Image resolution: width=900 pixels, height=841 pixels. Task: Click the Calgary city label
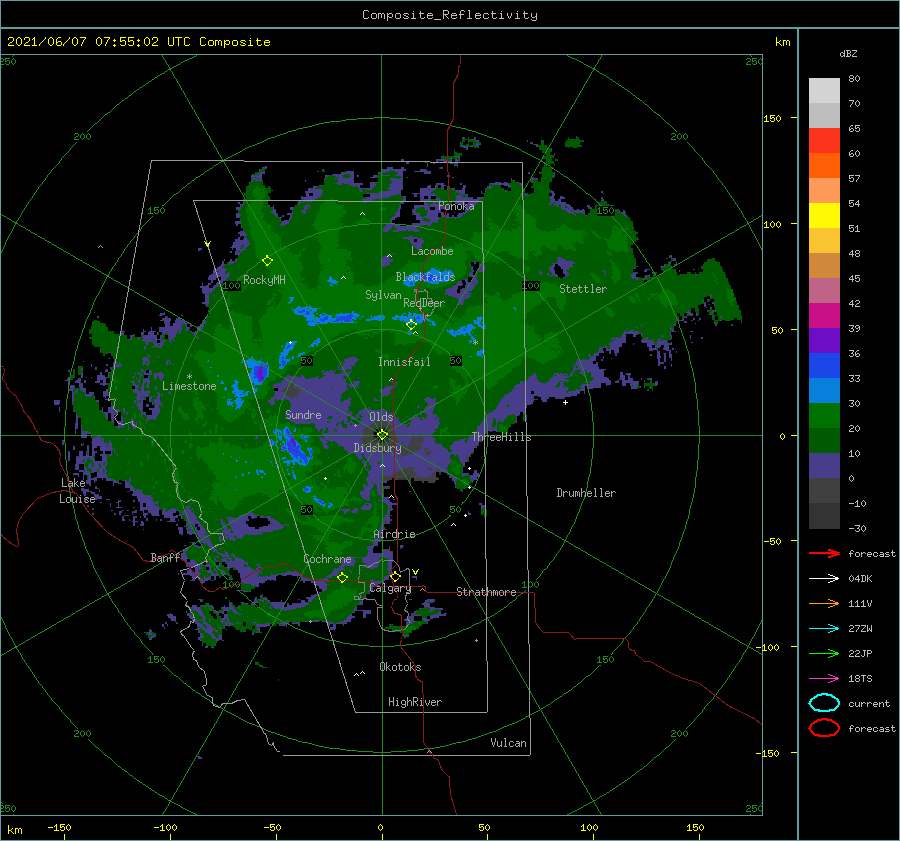(390, 588)
